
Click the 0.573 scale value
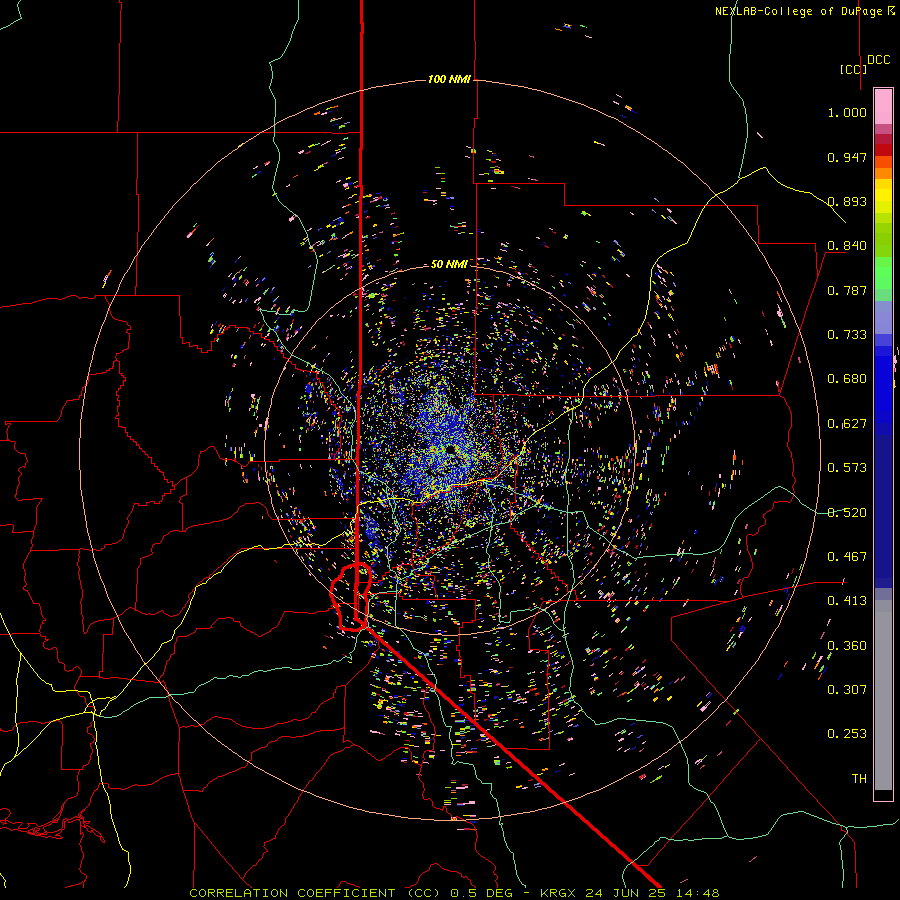point(847,468)
